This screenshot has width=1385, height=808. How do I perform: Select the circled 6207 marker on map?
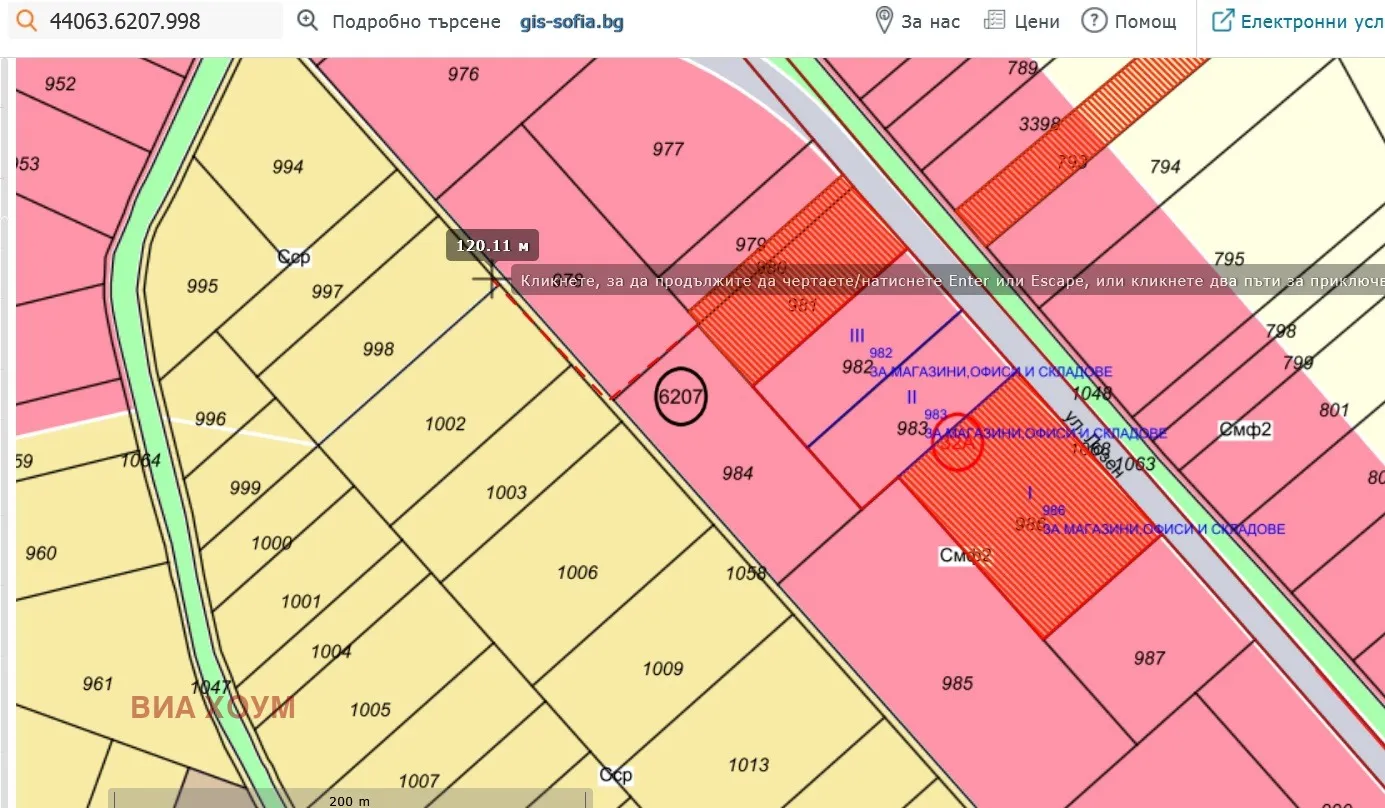pyautogui.click(x=681, y=397)
